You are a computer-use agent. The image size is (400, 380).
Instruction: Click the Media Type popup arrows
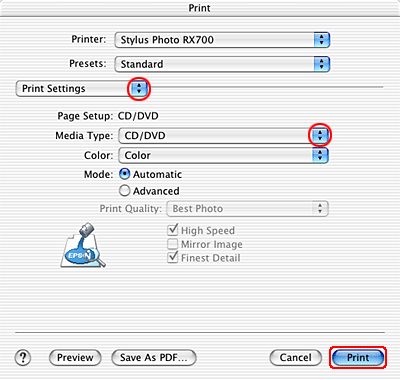coord(320,136)
